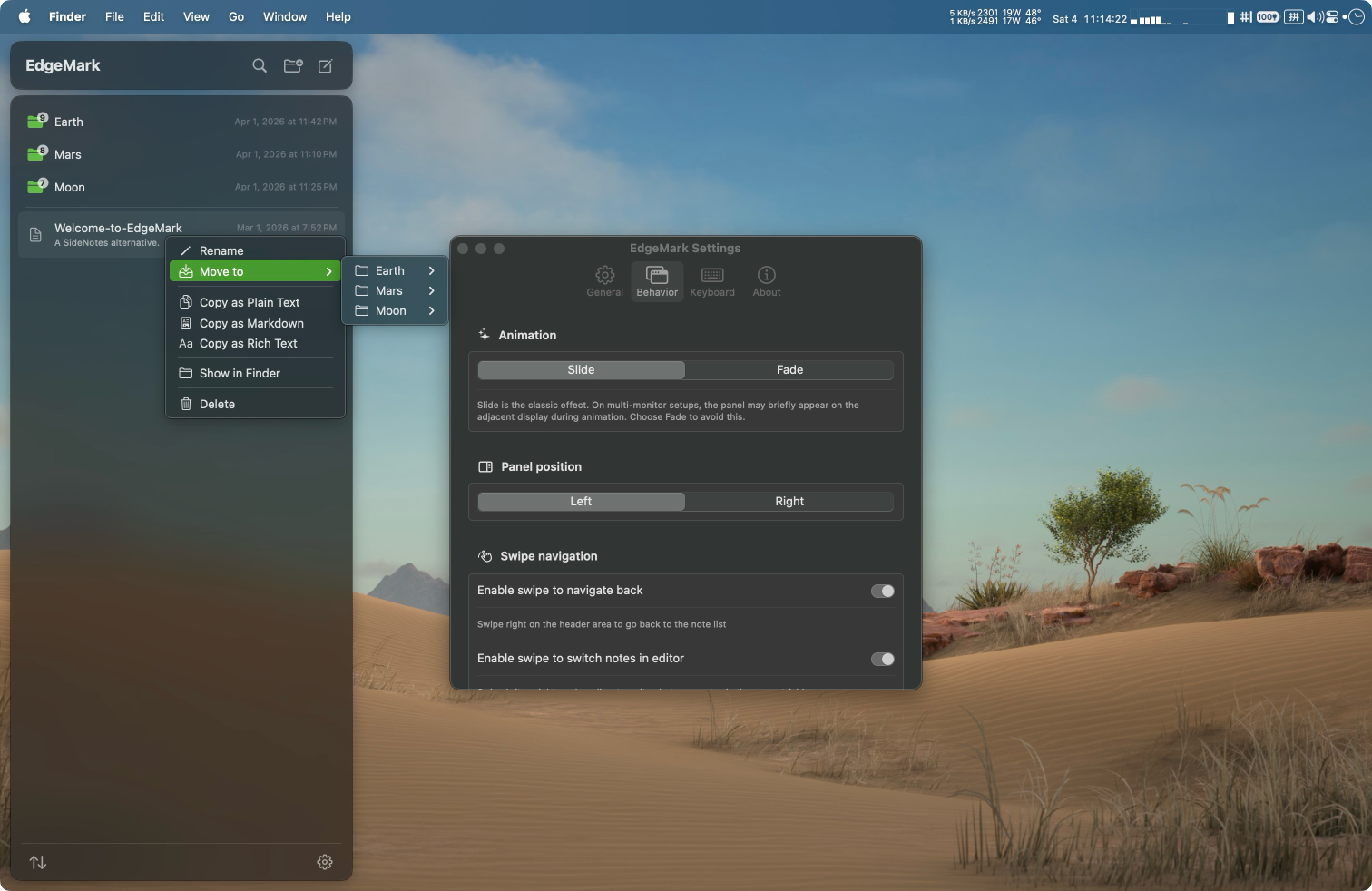Screen dimensions: 1372x891
Task: Select Fade animation option
Action: click(x=789, y=369)
